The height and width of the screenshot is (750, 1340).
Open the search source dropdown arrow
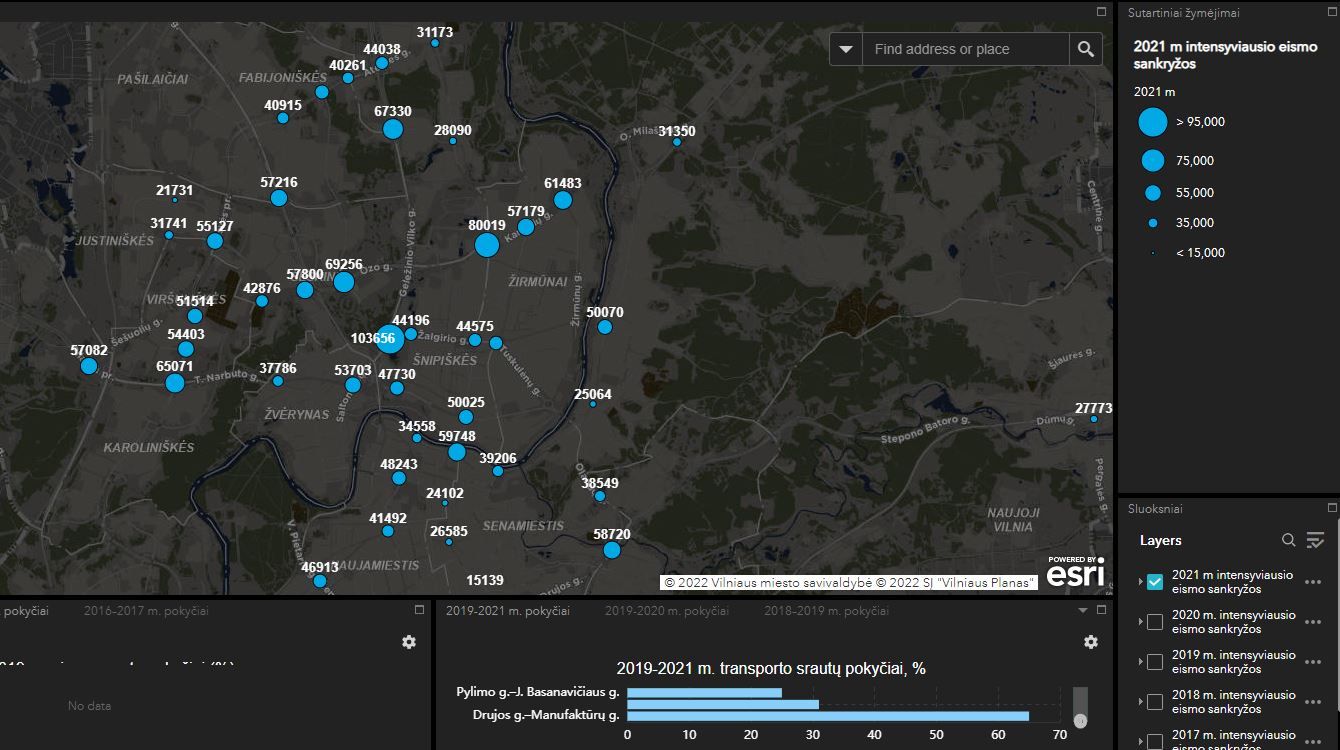(x=846, y=49)
